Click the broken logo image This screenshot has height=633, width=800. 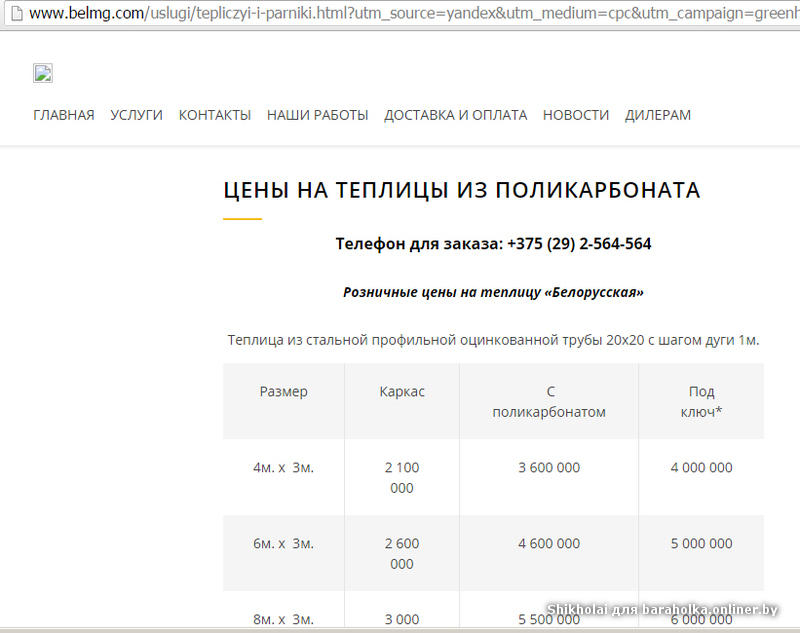43,73
